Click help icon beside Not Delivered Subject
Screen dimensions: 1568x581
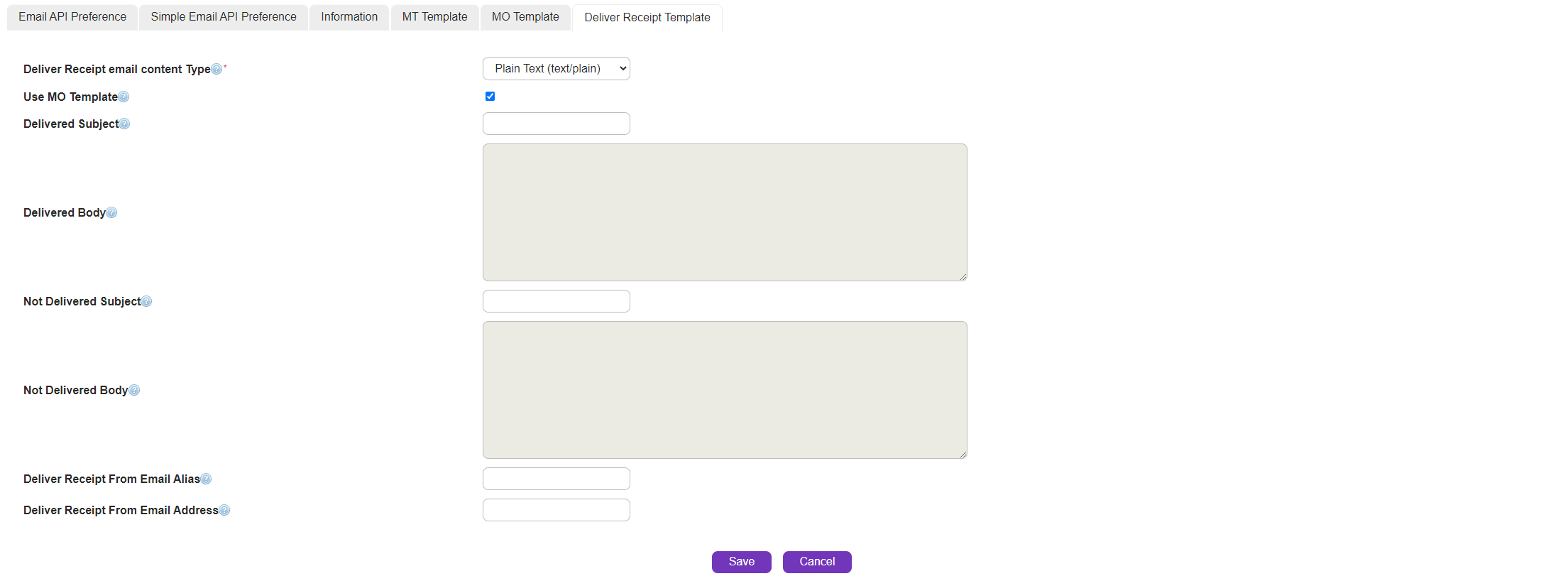(x=146, y=301)
